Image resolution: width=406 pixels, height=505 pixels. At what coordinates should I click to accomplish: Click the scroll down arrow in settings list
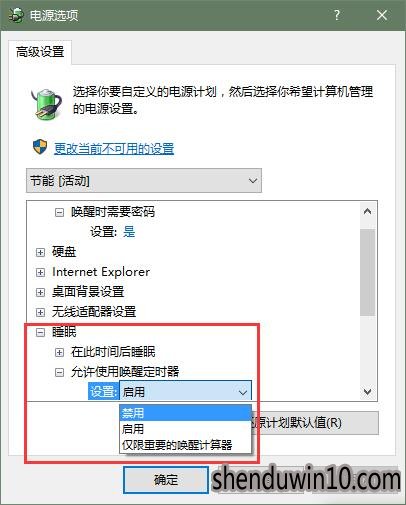(367, 391)
